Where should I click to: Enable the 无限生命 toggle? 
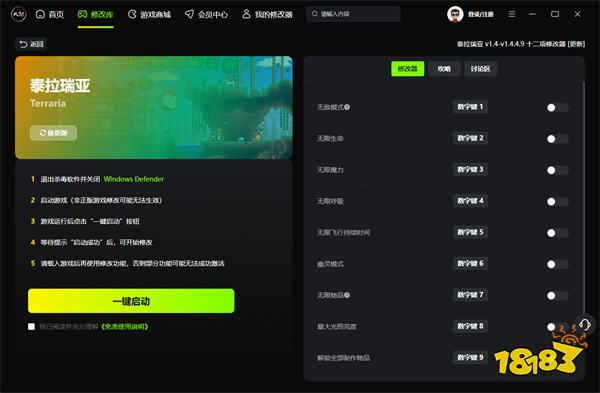(x=558, y=139)
